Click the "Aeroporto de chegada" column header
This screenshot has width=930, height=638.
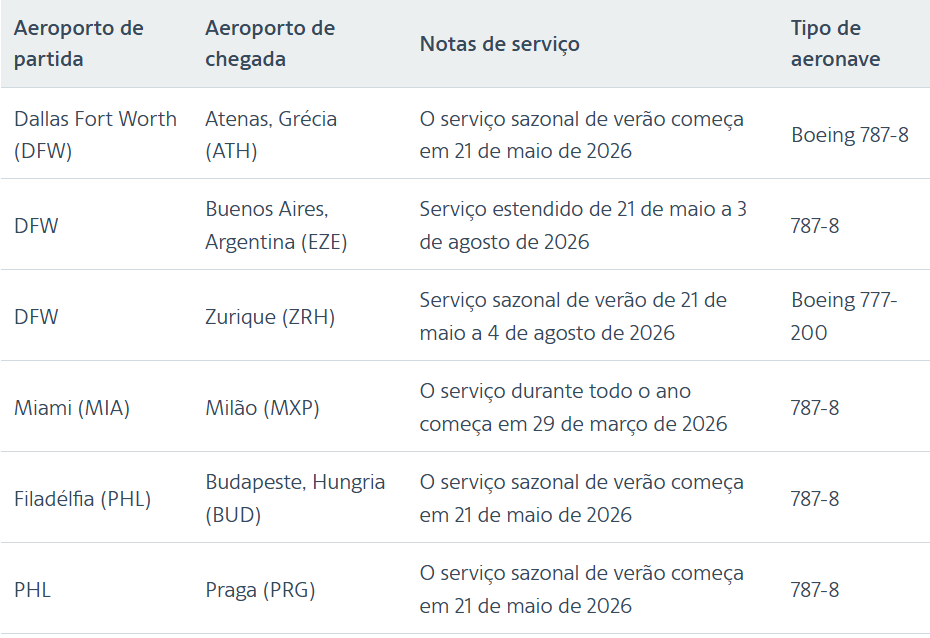pos(270,43)
